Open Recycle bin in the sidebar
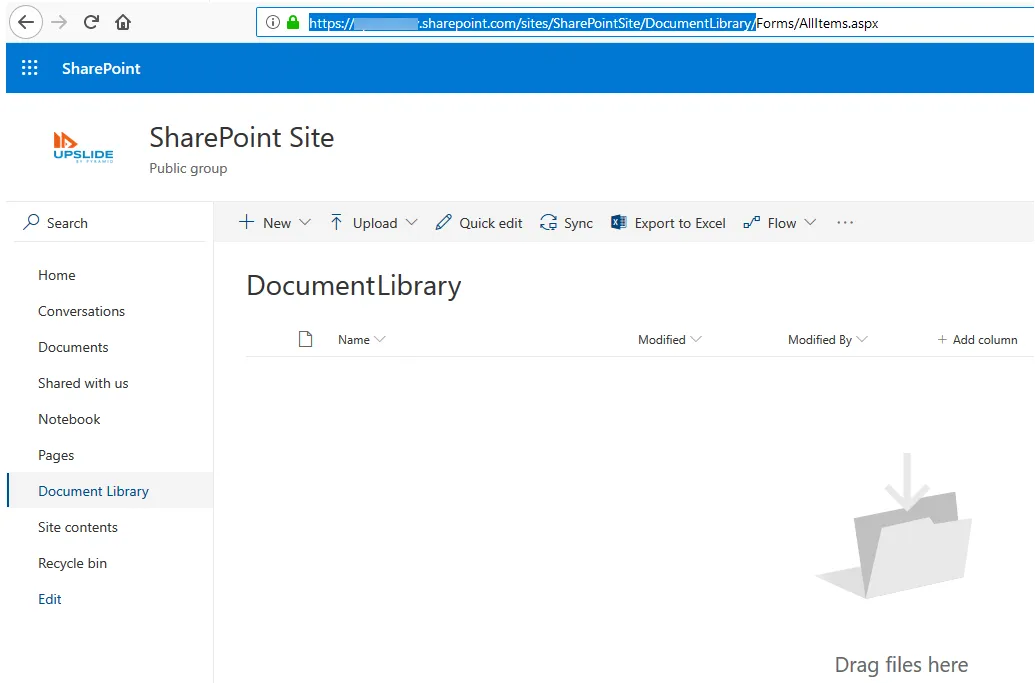 73,563
